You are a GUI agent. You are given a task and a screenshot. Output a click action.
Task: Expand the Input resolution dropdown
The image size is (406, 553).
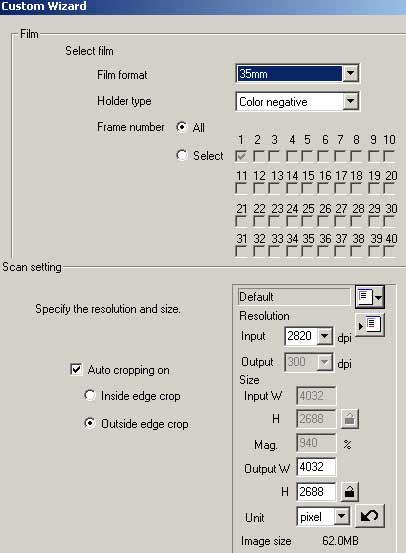[x=325, y=336]
